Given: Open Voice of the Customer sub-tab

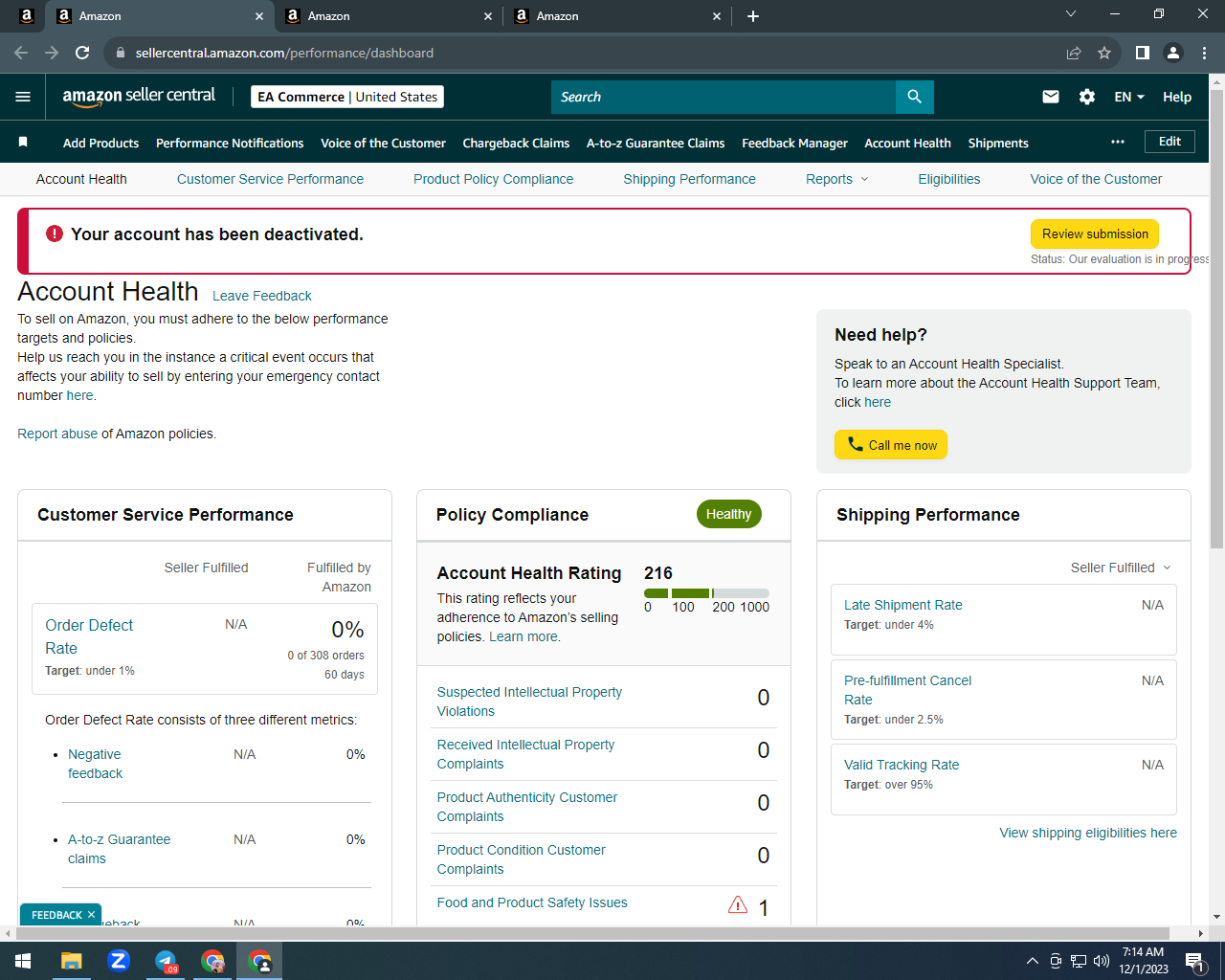Looking at the screenshot, I should pyautogui.click(x=1096, y=179).
